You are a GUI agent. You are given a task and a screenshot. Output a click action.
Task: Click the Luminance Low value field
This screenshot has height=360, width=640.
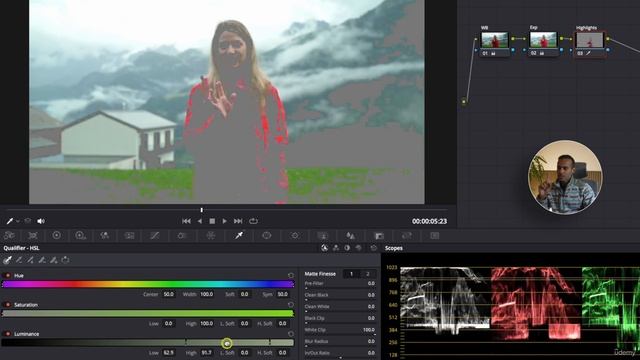pos(169,353)
